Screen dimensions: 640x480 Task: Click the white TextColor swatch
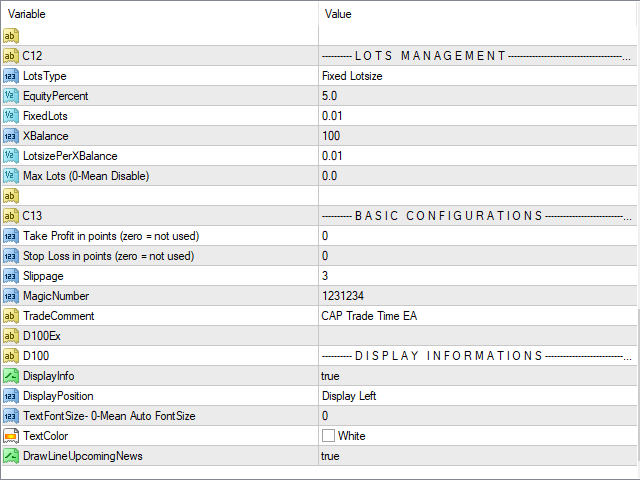click(x=328, y=436)
